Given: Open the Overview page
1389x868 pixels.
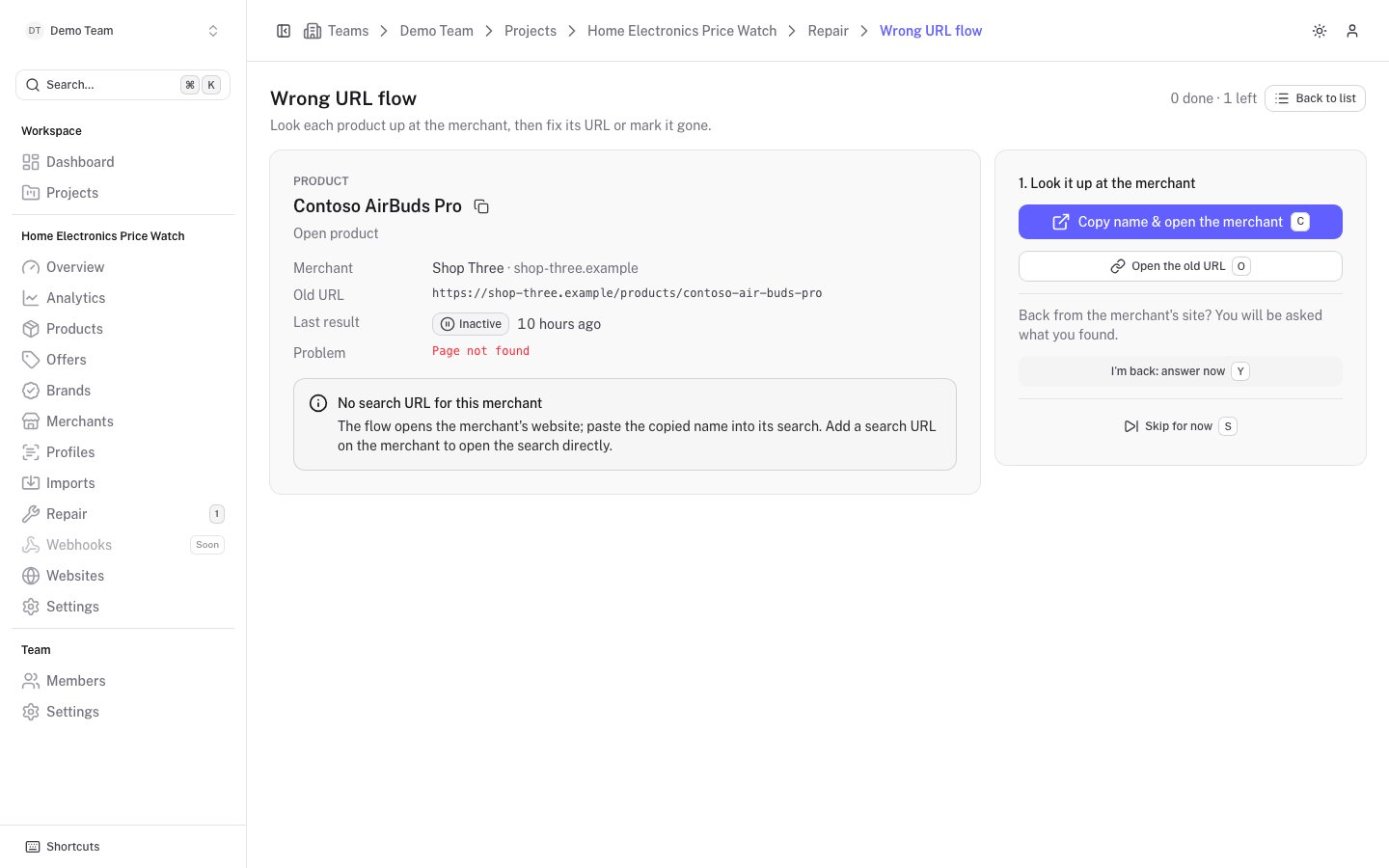Looking at the screenshot, I should click(x=123, y=267).
